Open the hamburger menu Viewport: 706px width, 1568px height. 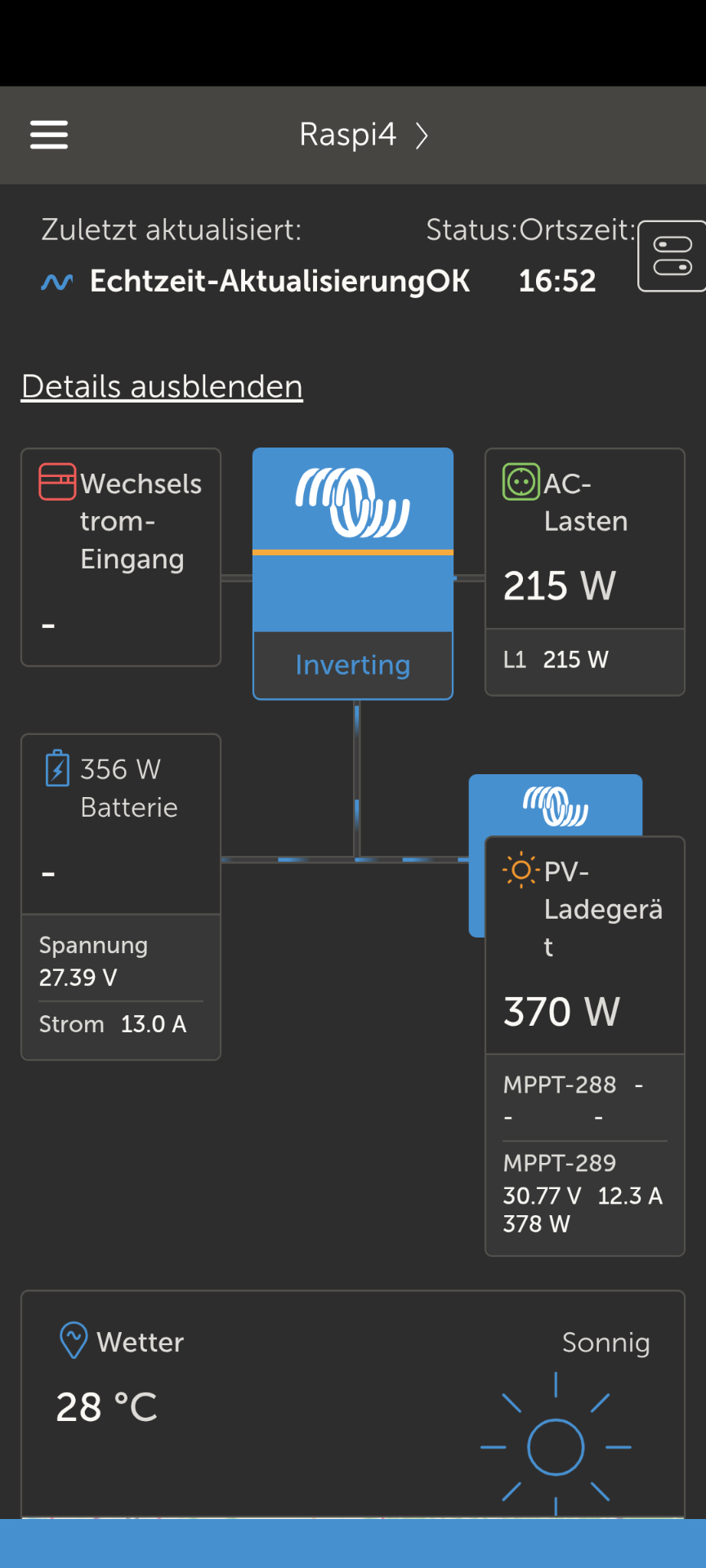point(49,135)
